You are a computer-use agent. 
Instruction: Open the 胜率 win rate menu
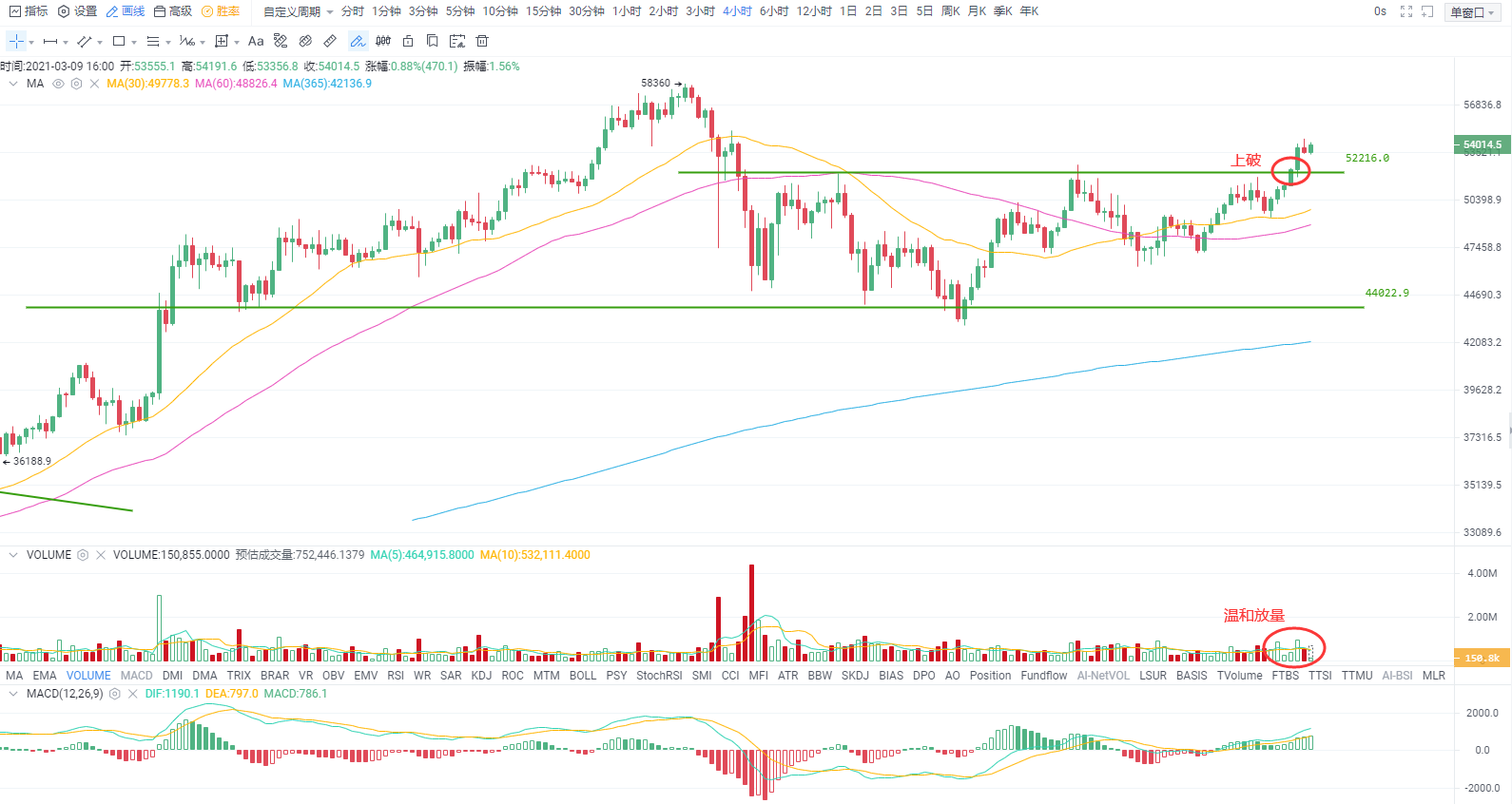click(x=221, y=11)
